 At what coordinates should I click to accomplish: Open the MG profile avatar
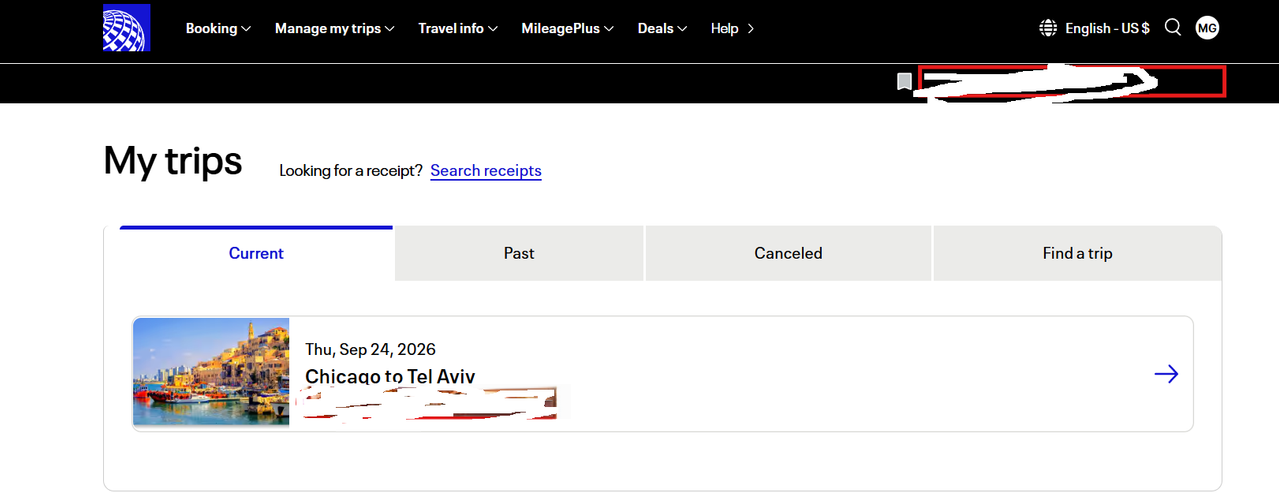pyautogui.click(x=1207, y=28)
